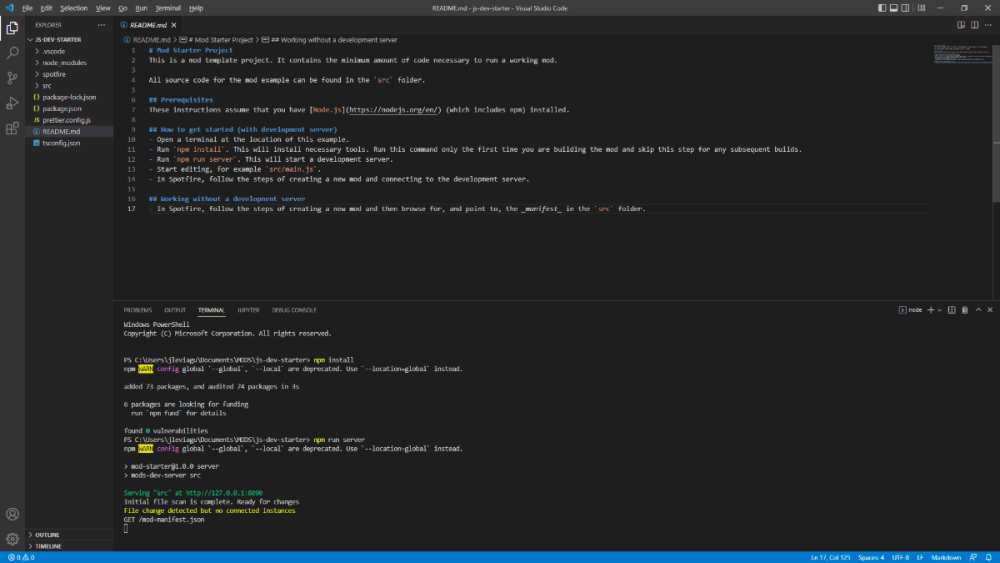Image resolution: width=1000 pixels, height=563 pixels.
Task: Split the terminal
Action: tap(952, 310)
